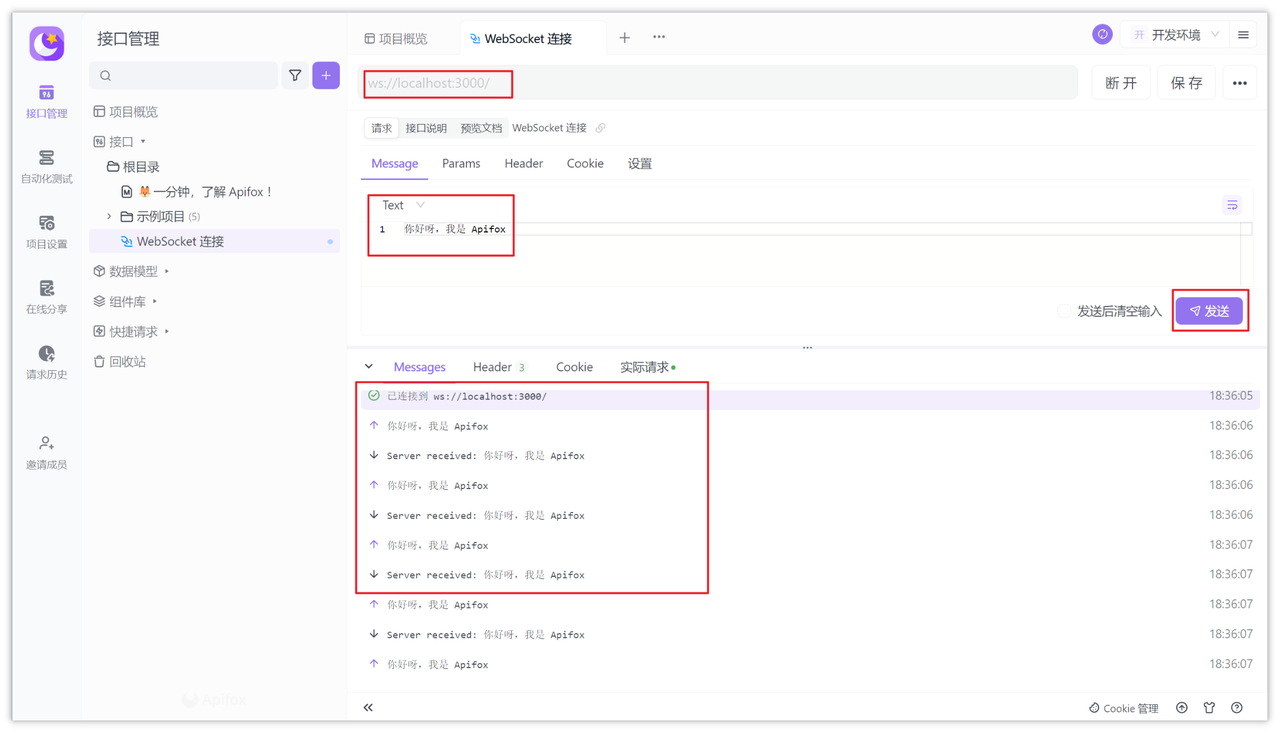Open 在线分享 sidebar section
1280x733 pixels.
46,297
